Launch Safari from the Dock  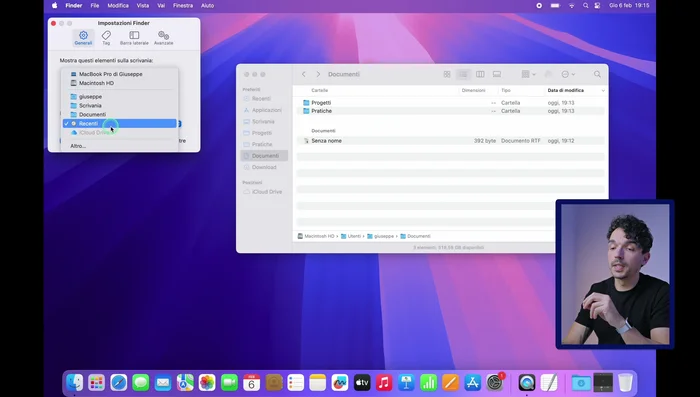[x=119, y=383]
